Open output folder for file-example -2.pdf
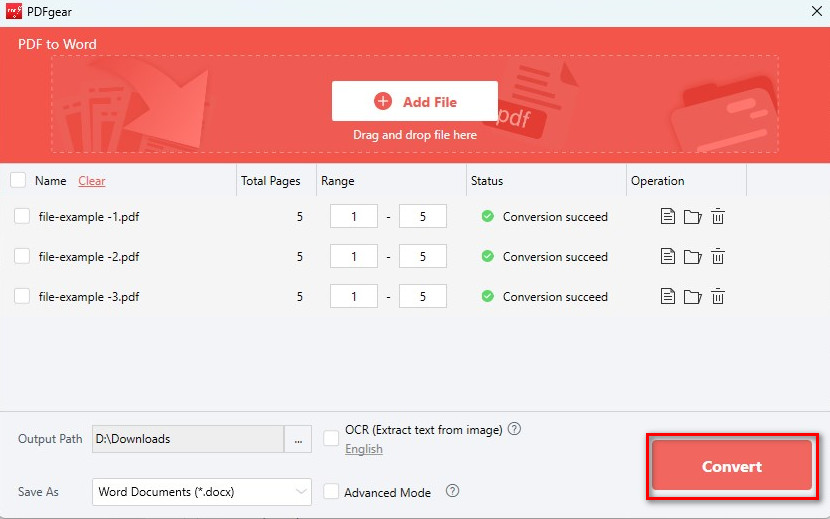 tap(692, 257)
